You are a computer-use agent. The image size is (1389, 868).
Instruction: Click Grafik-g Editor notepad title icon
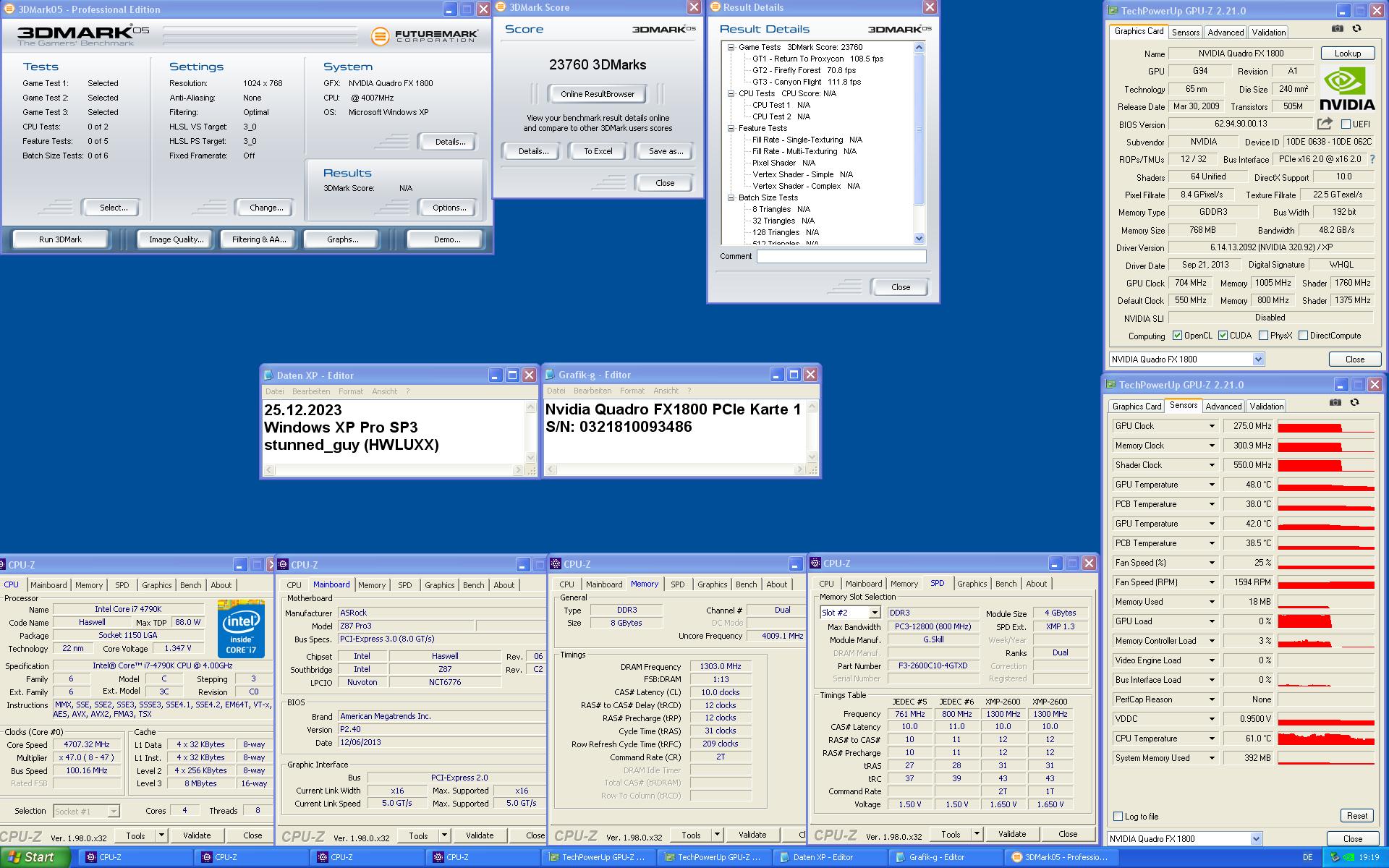coord(551,375)
